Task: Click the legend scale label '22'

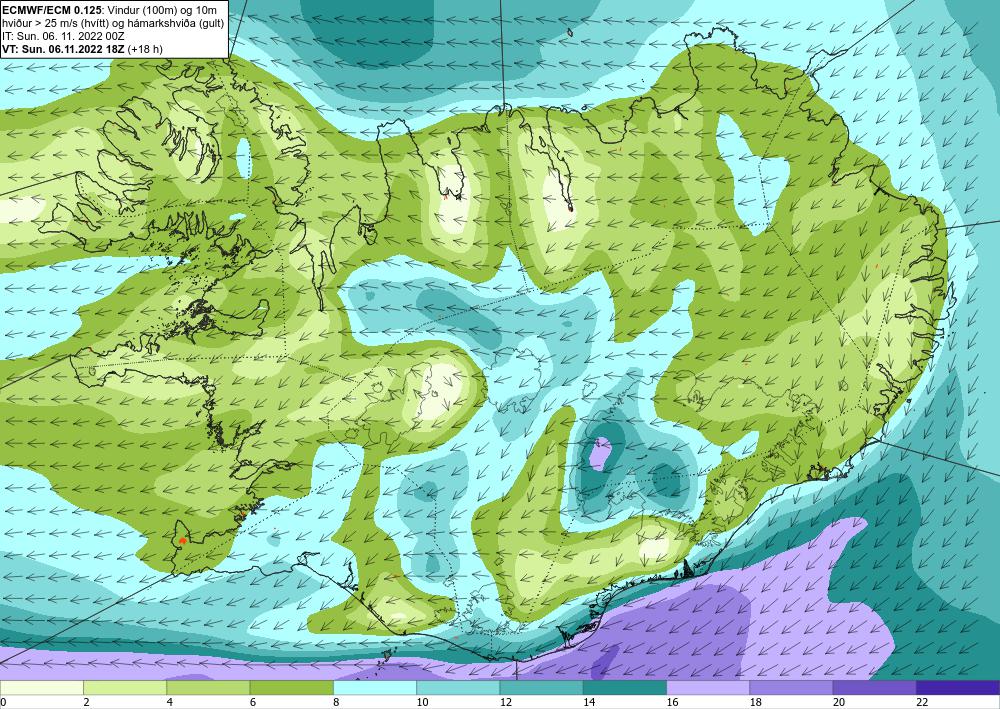Action: [922, 702]
